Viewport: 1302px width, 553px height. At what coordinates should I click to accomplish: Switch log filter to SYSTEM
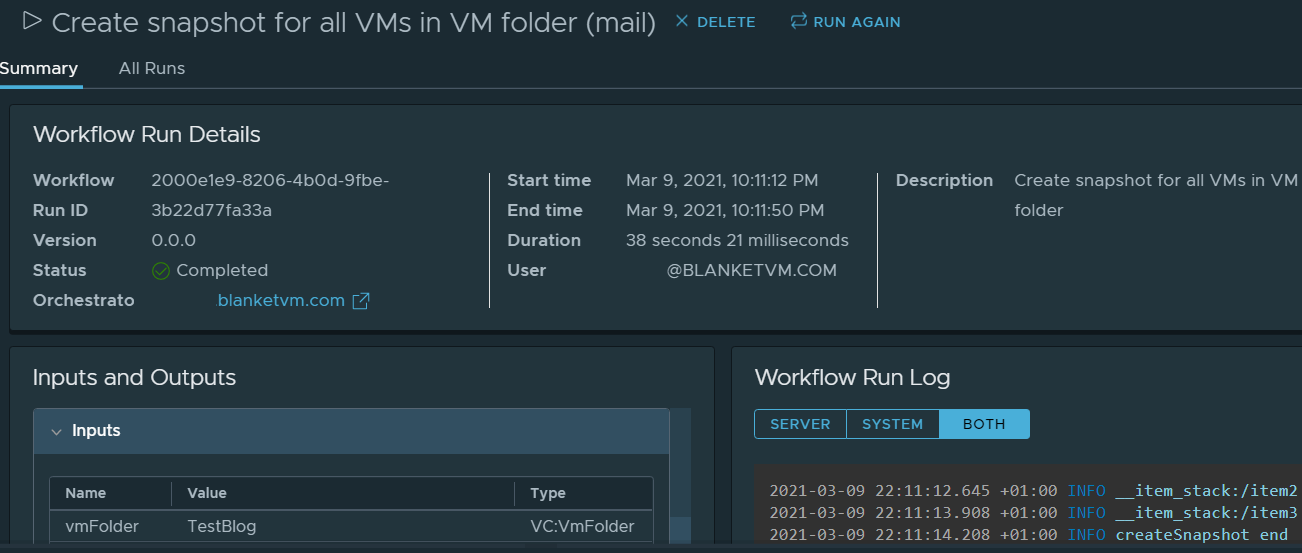[x=892, y=424]
